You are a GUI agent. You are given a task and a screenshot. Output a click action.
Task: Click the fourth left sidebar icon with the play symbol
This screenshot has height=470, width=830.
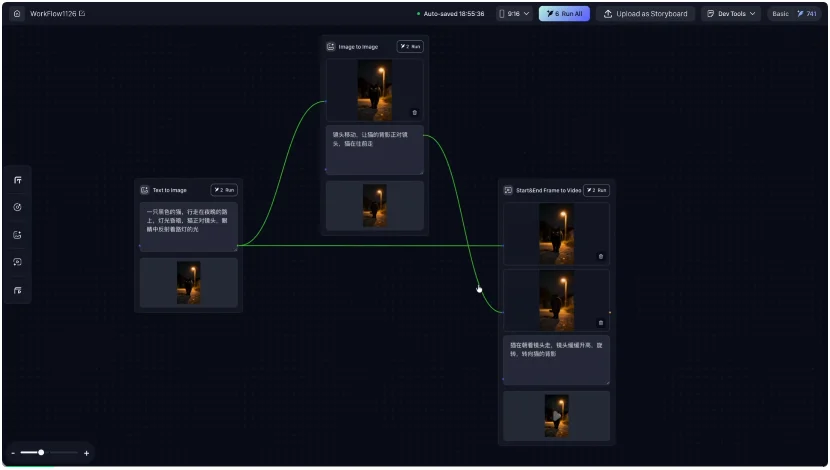point(17,262)
